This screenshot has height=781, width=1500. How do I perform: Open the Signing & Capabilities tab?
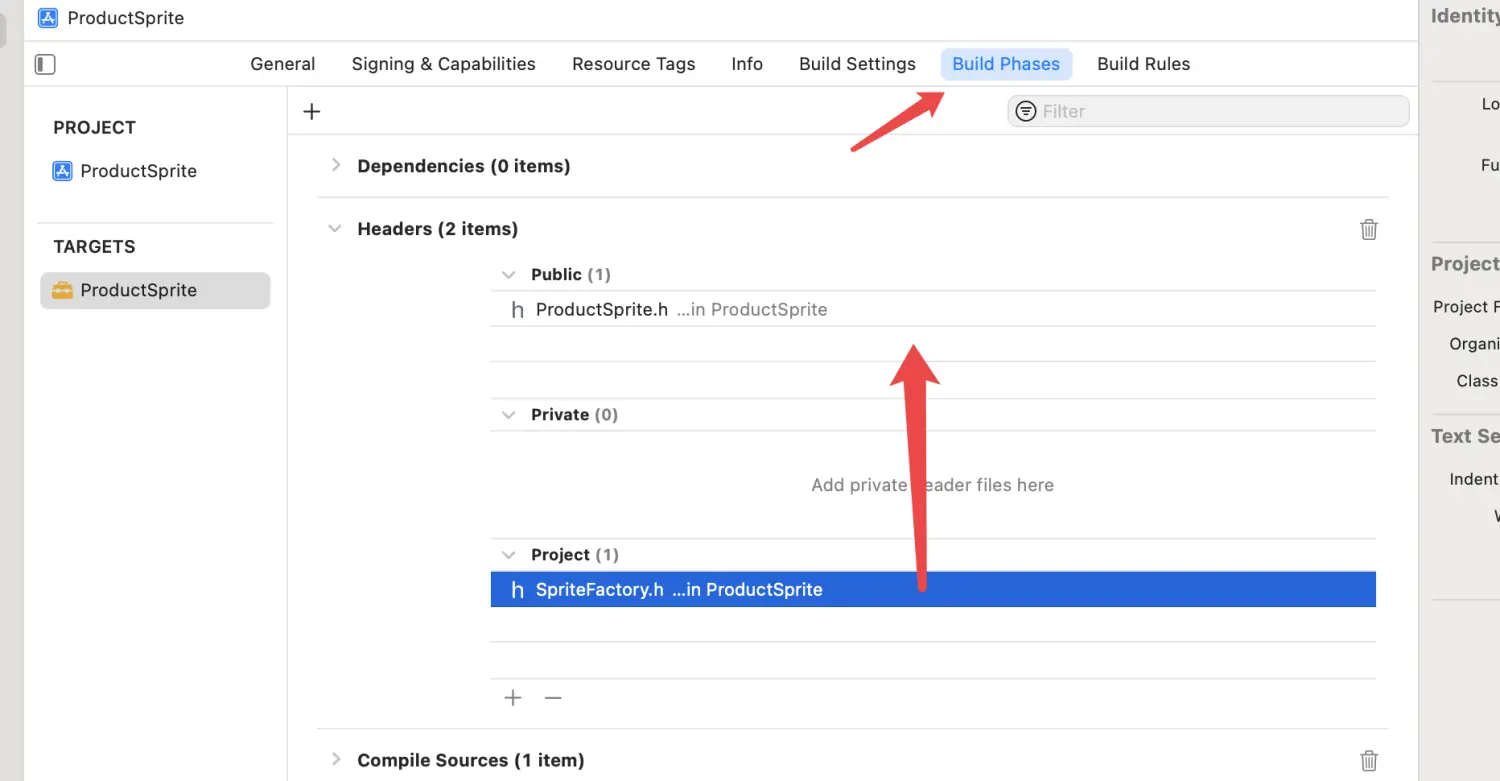pos(443,64)
